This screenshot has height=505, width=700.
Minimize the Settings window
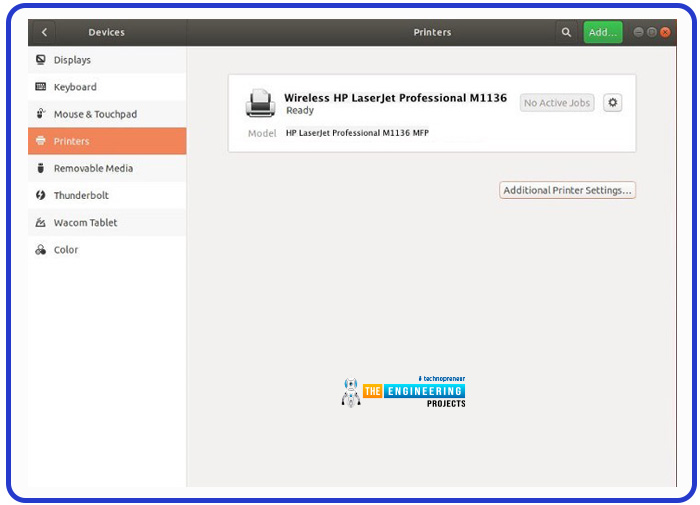pos(638,32)
